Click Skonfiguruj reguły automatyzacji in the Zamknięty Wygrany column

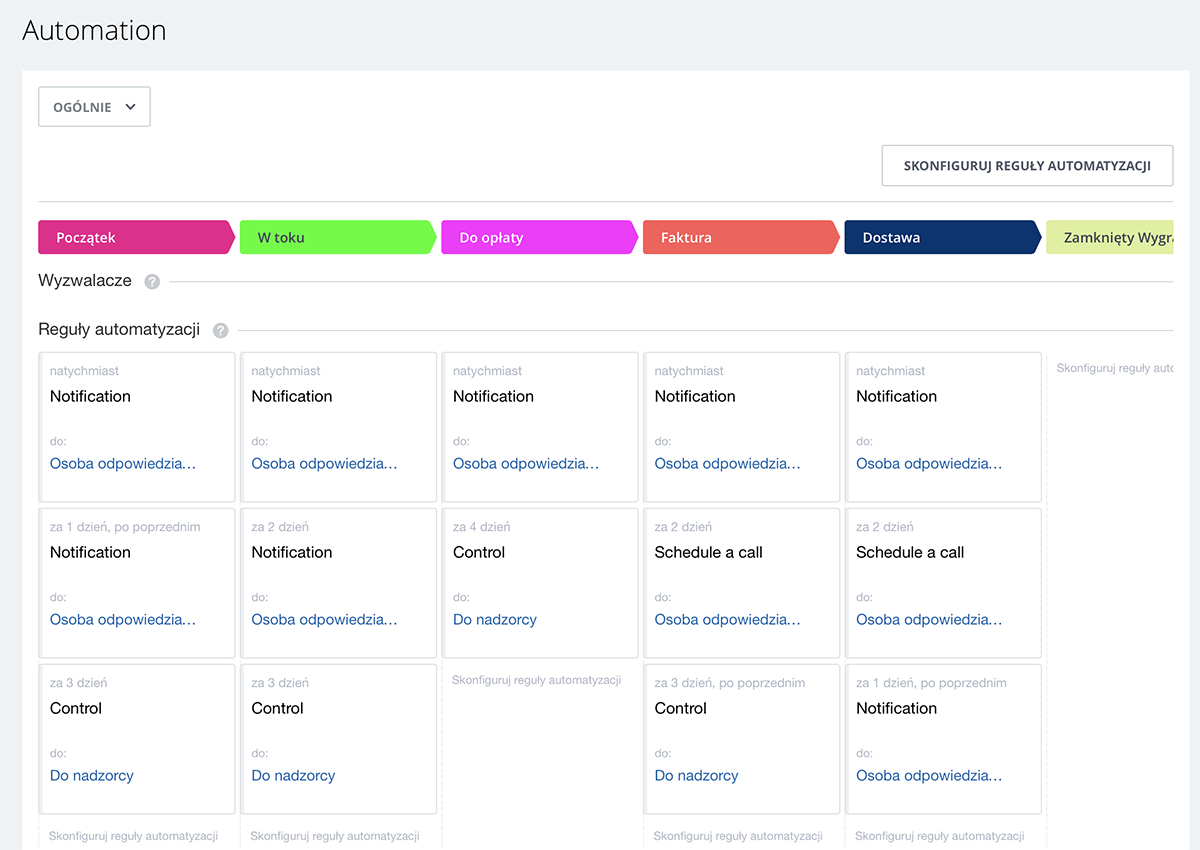tap(1115, 367)
